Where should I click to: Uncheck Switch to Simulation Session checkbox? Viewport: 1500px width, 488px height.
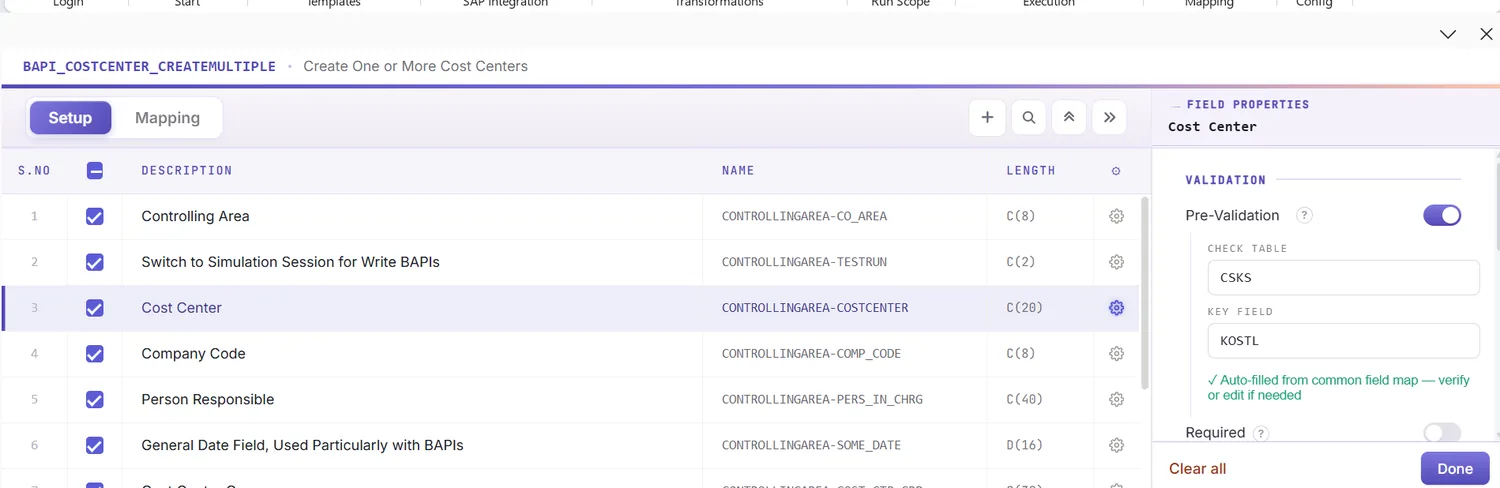(95, 262)
